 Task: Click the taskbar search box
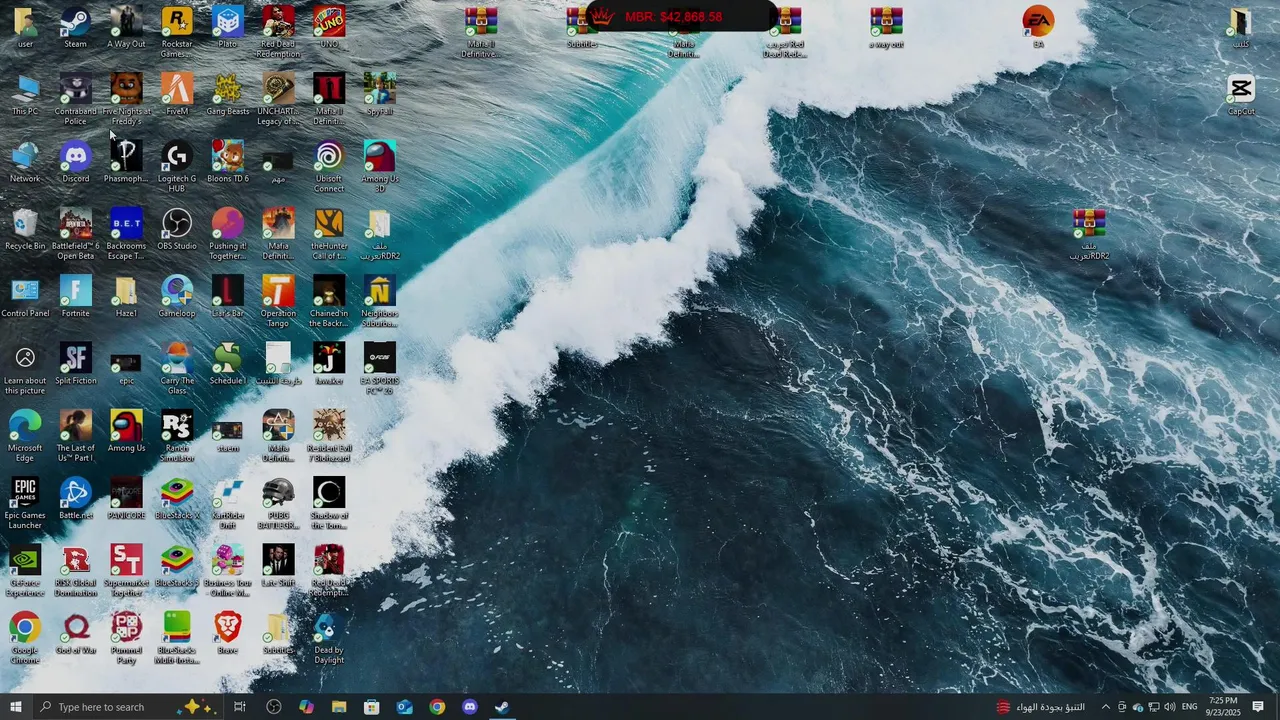127,707
